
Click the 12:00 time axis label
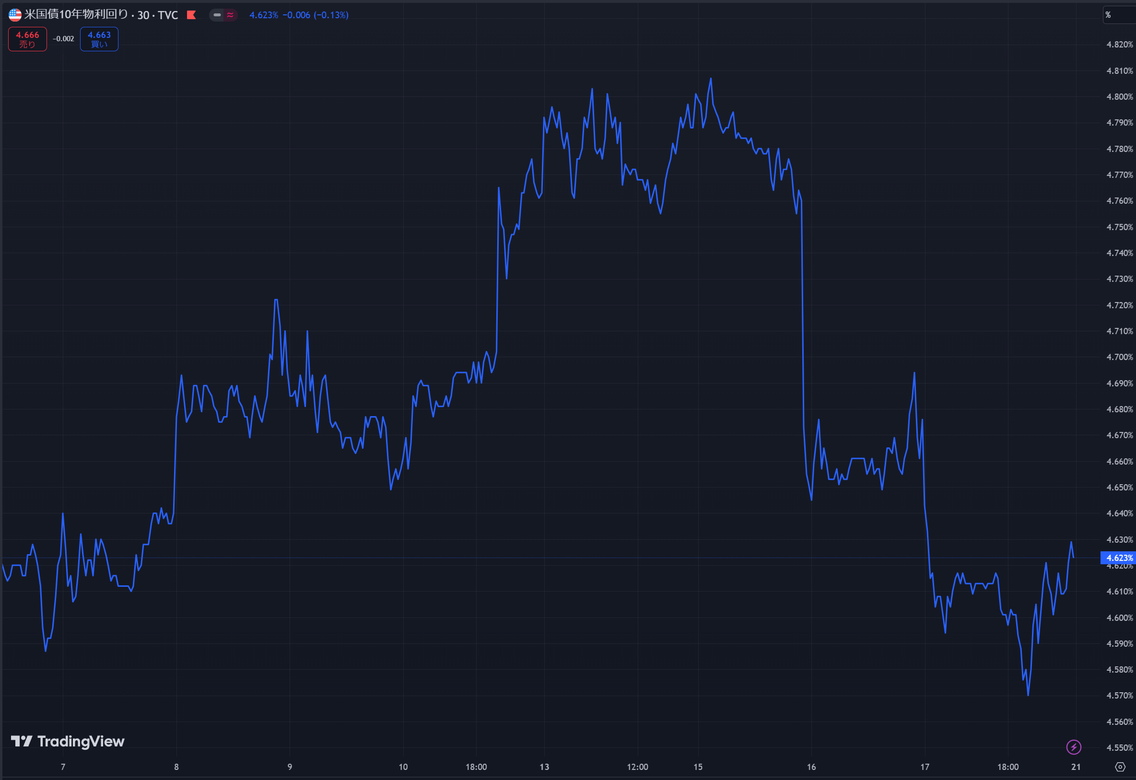(x=638, y=767)
